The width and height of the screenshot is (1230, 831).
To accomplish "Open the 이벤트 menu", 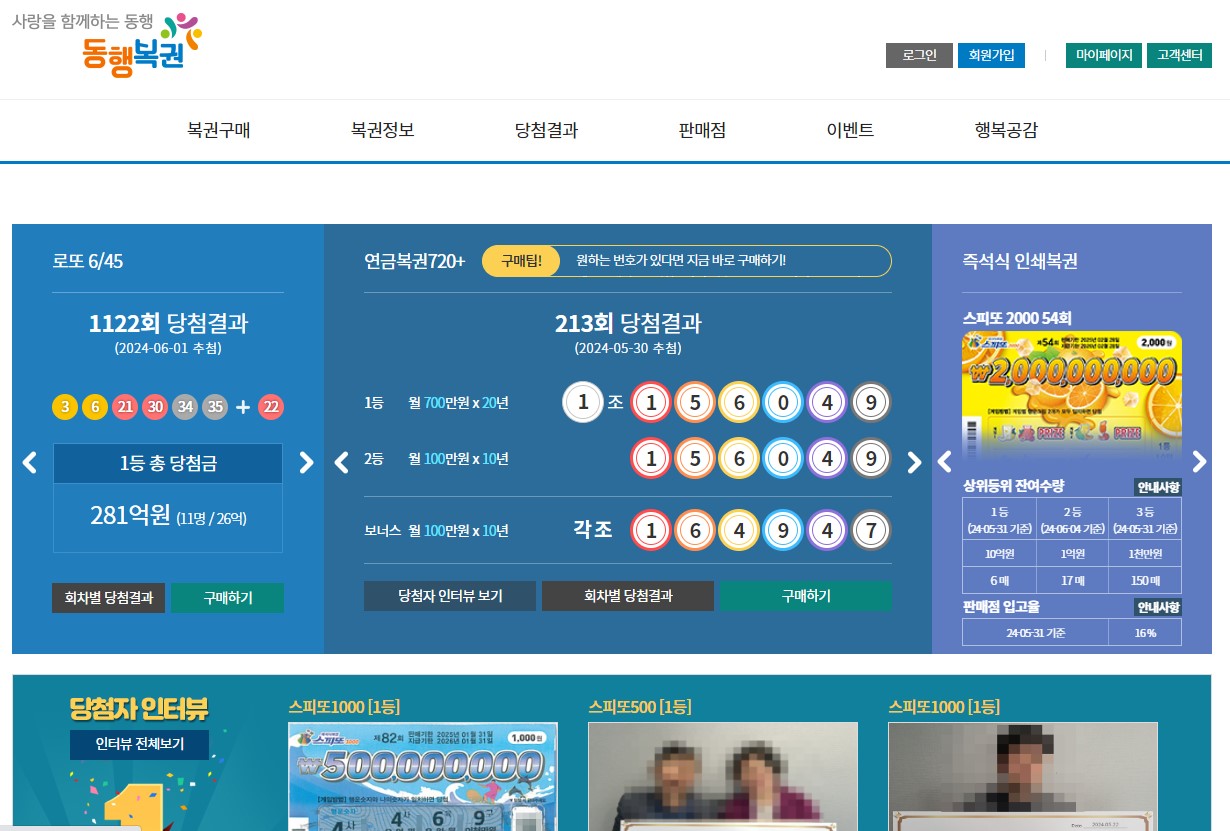I will click(849, 130).
